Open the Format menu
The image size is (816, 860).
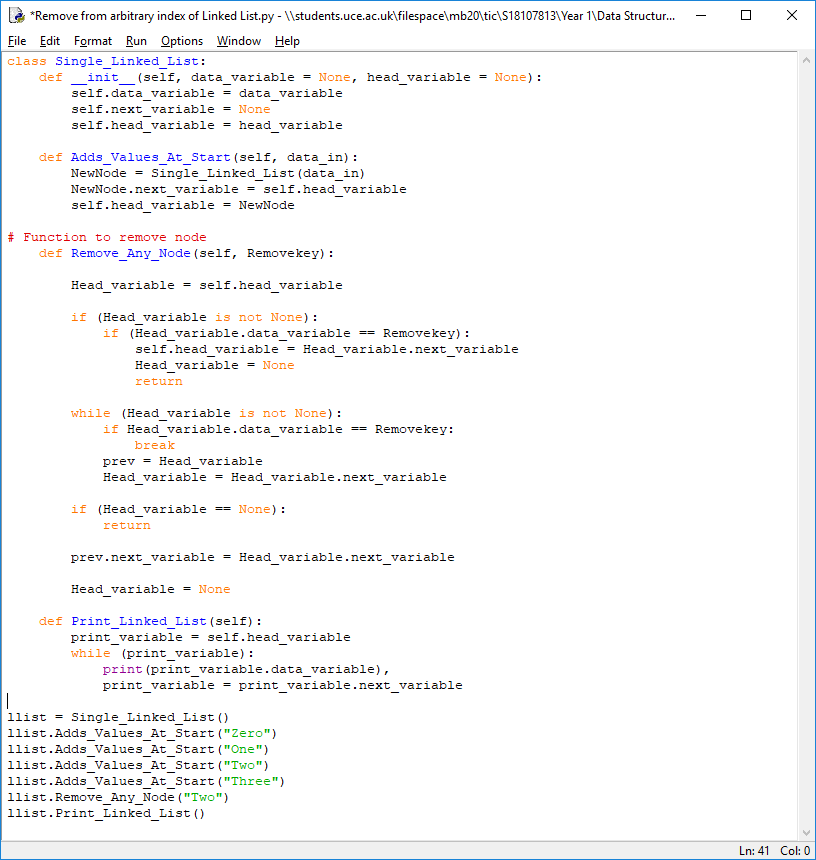(x=93, y=41)
